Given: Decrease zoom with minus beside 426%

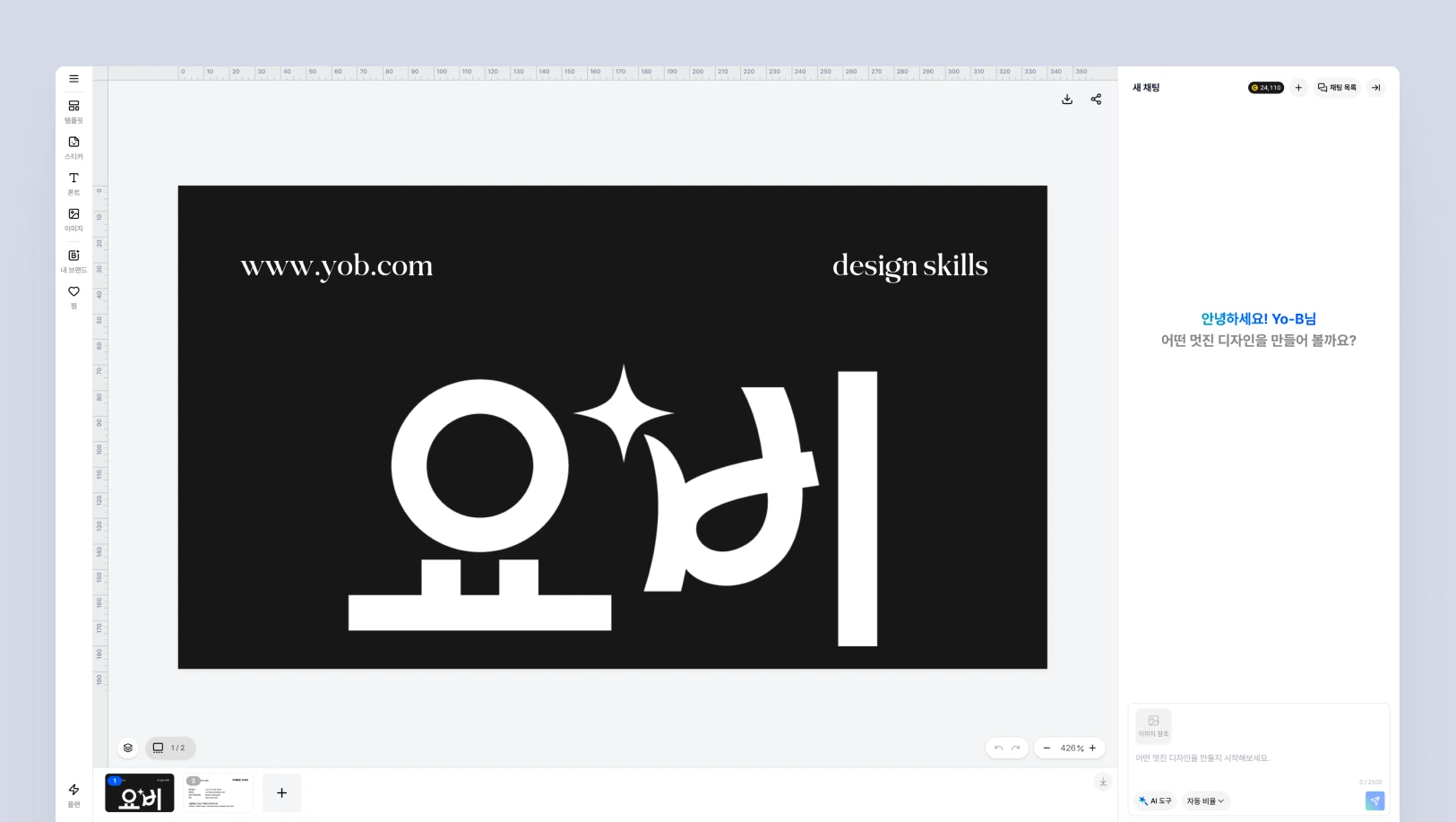Looking at the screenshot, I should point(1047,748).
